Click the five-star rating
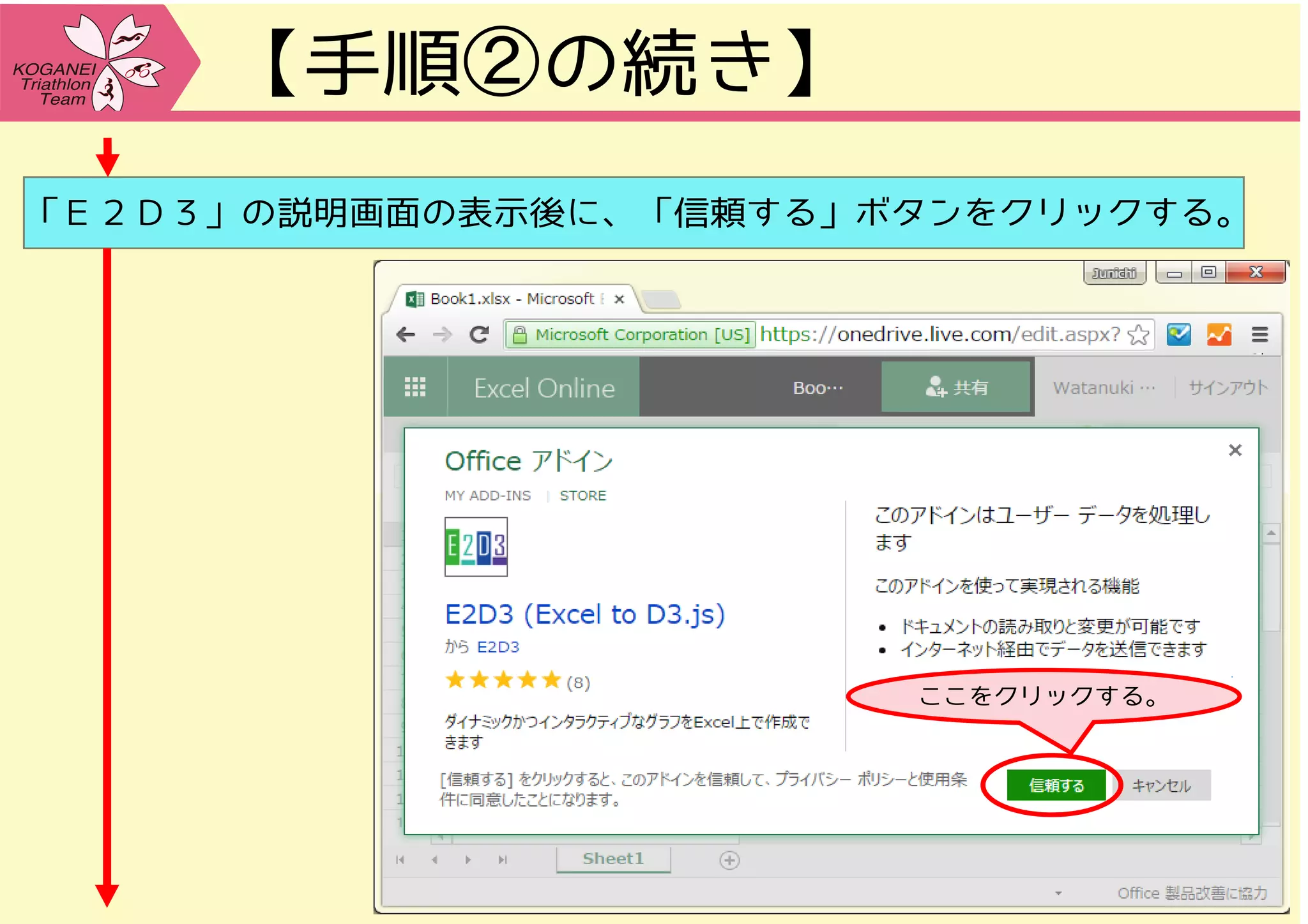Screen dimensions: 1308x924 click(x=503, y=680)
